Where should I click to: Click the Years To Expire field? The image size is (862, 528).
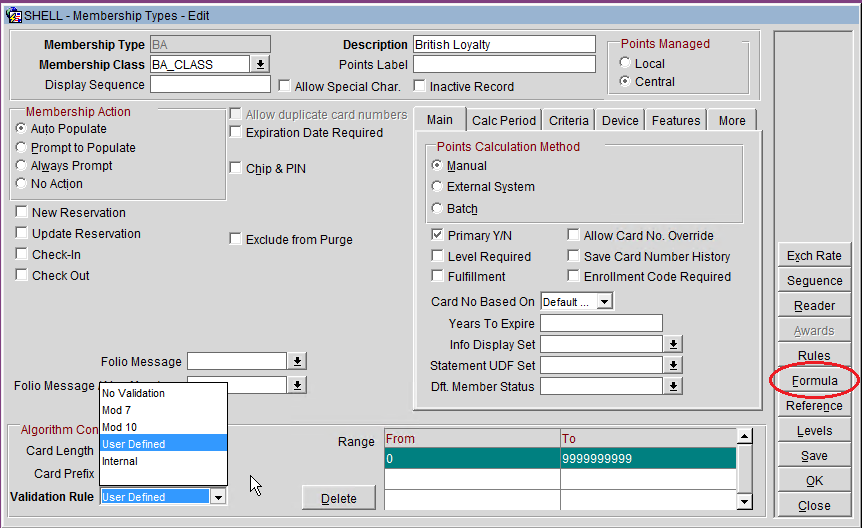pos(601,323)
